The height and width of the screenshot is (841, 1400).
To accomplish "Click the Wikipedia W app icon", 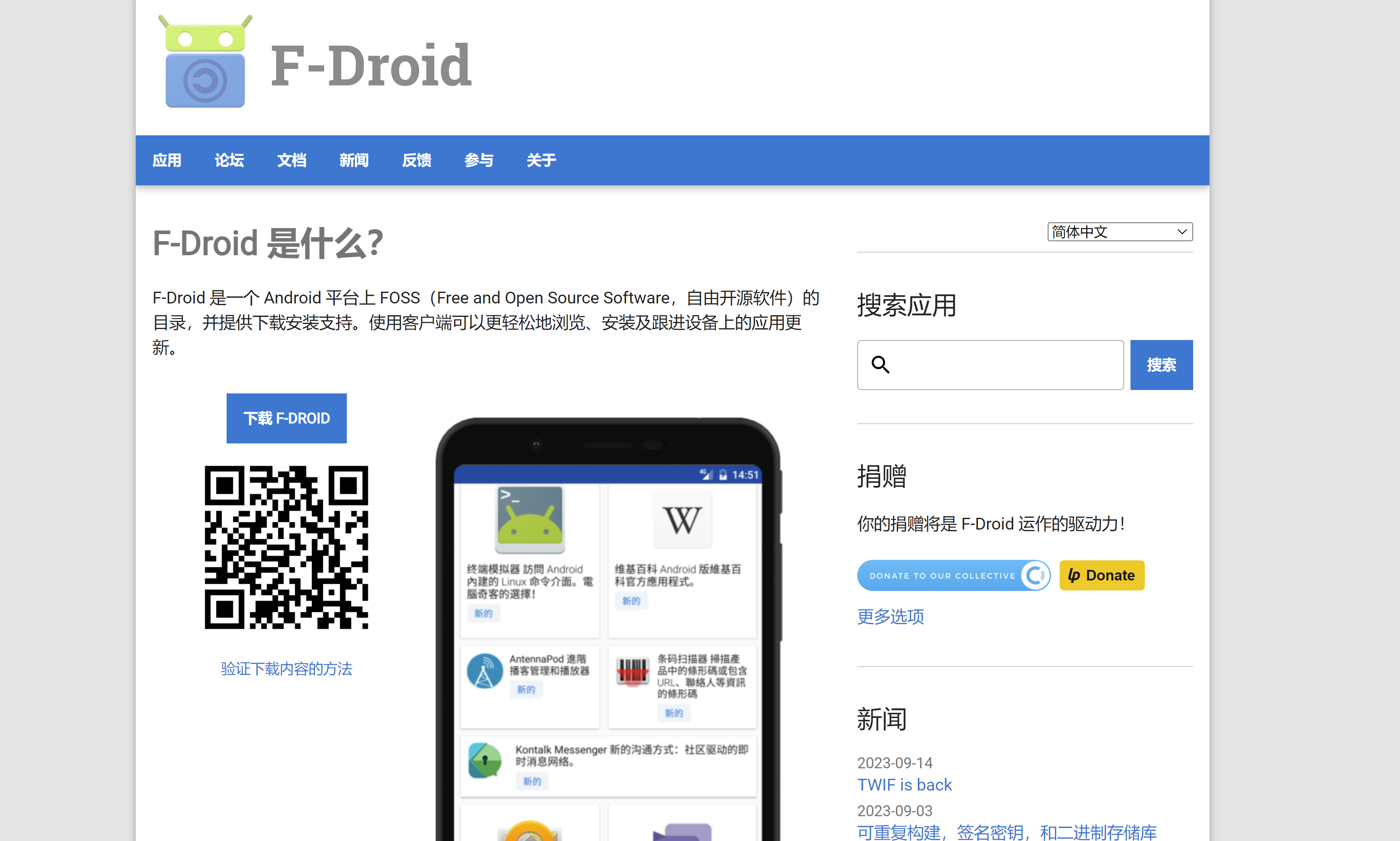I will 682,519.
